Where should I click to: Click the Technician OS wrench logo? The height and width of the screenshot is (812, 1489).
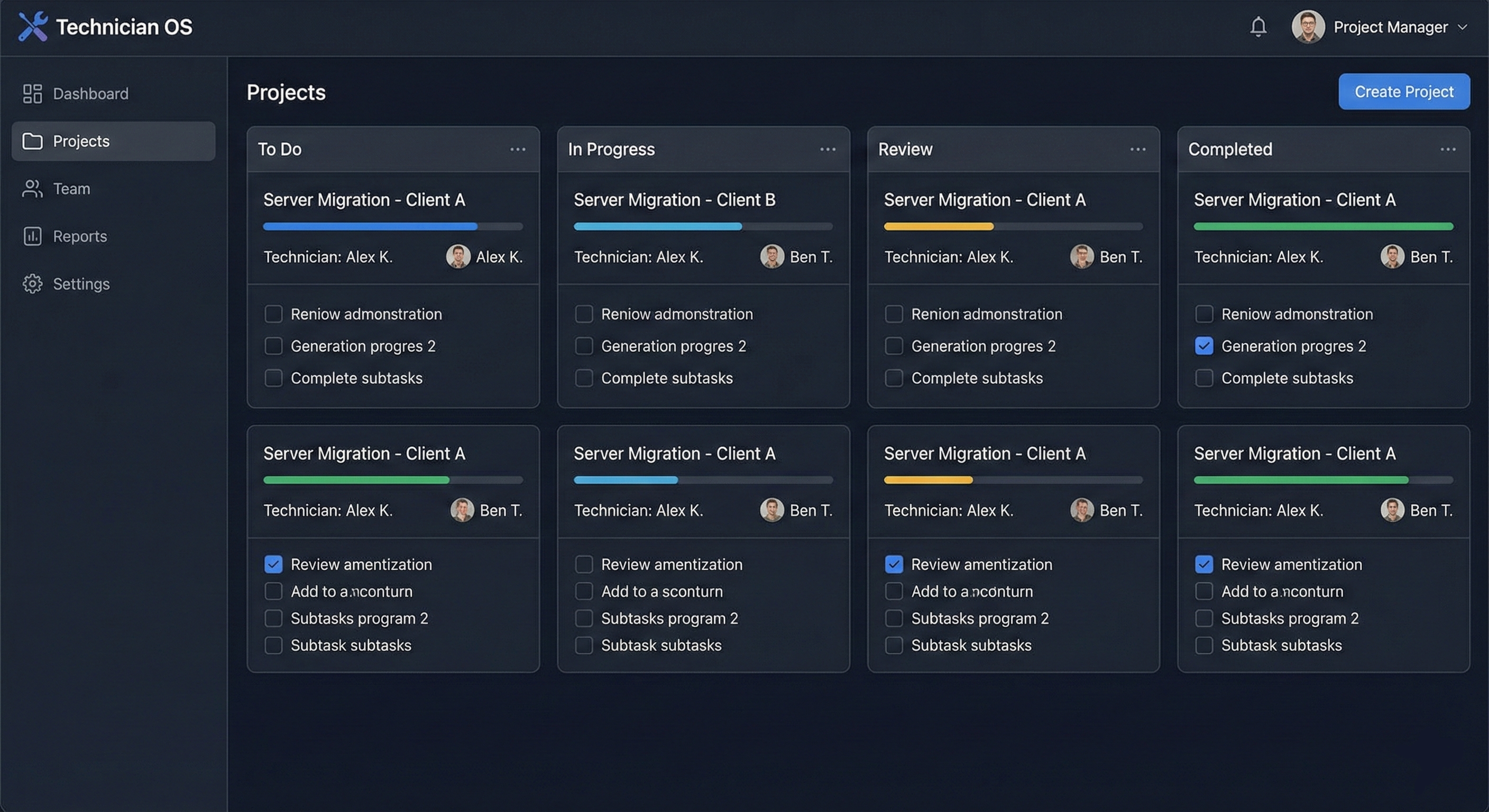click(x=33, y=26)
